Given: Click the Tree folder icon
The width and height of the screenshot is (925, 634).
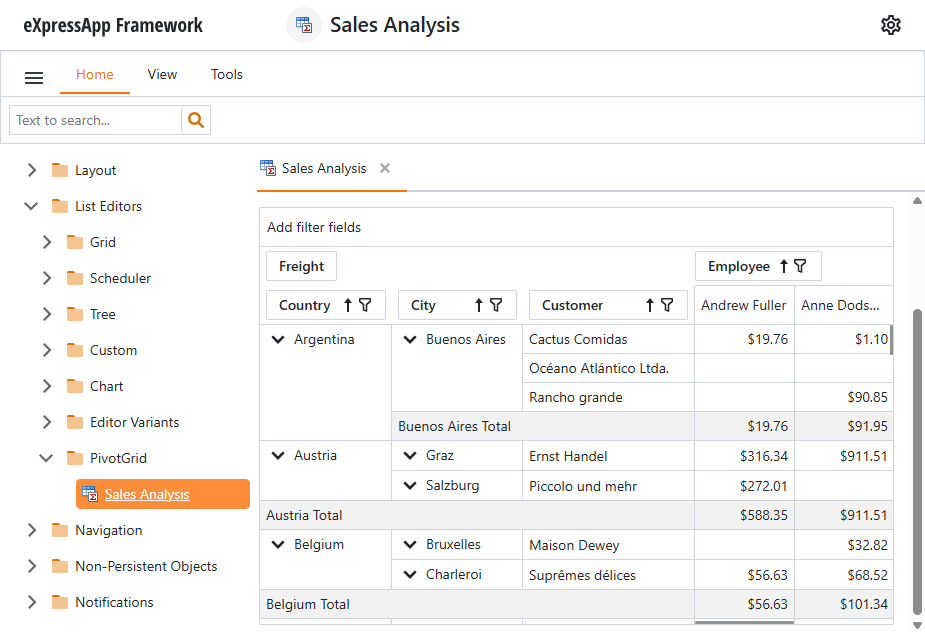Looking at the screenshot, I should tap(75, 314).
